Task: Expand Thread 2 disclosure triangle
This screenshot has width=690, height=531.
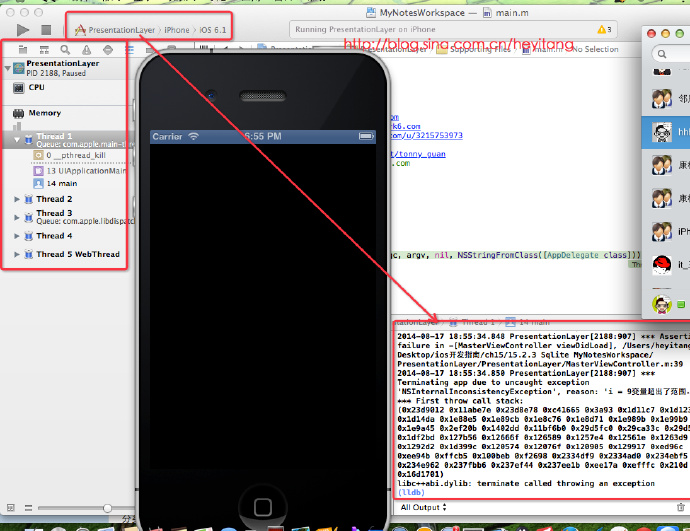Action: pyautogui.click(x=17, y=199)
